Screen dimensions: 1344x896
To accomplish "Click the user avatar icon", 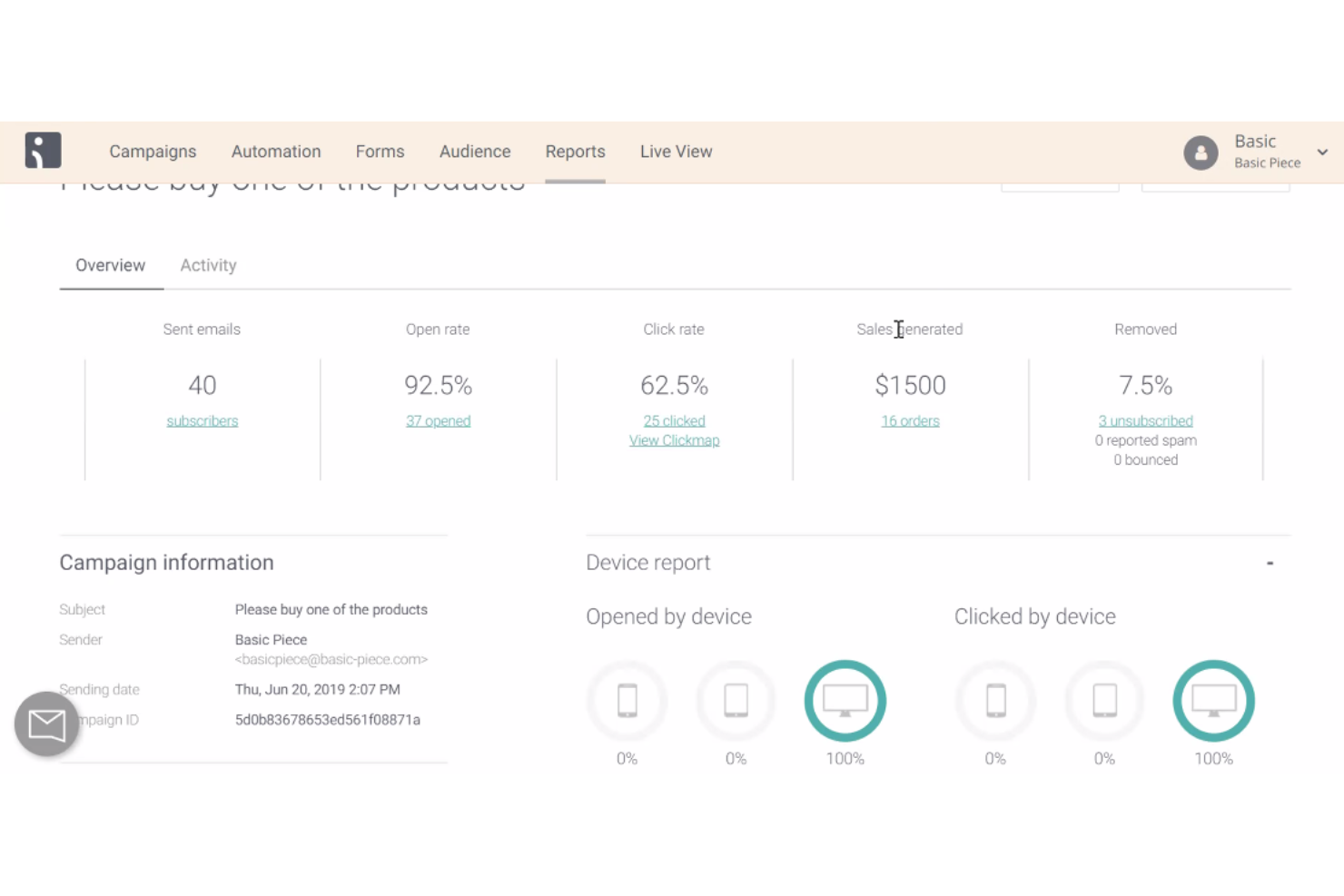I will (1201, 153).
